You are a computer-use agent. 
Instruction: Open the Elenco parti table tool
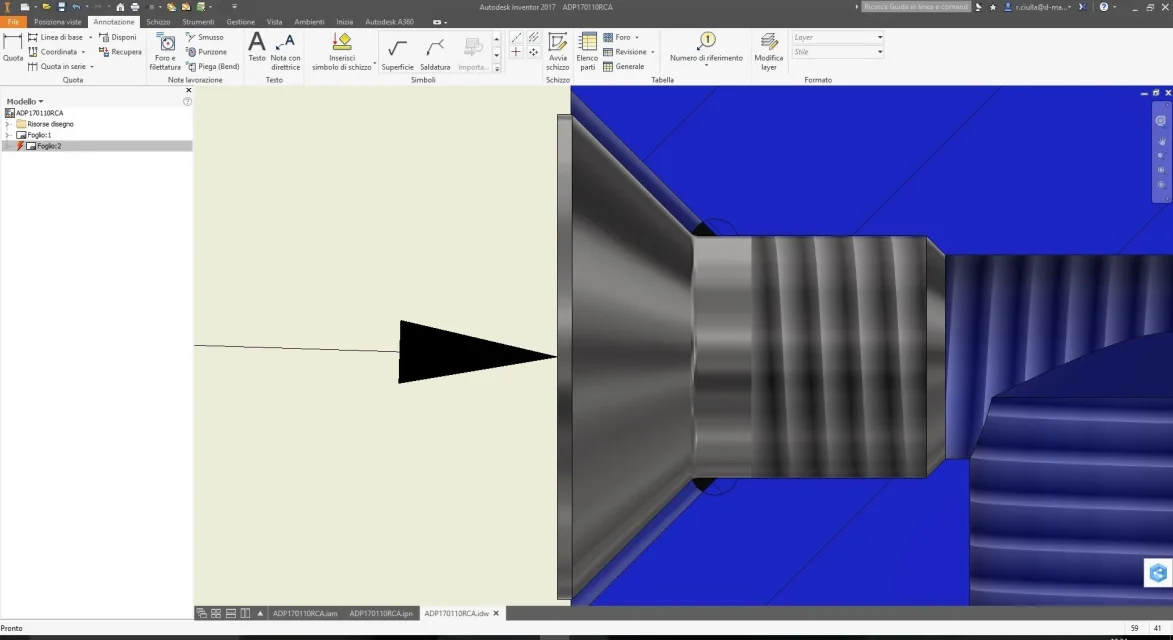[x=587, y=52]
